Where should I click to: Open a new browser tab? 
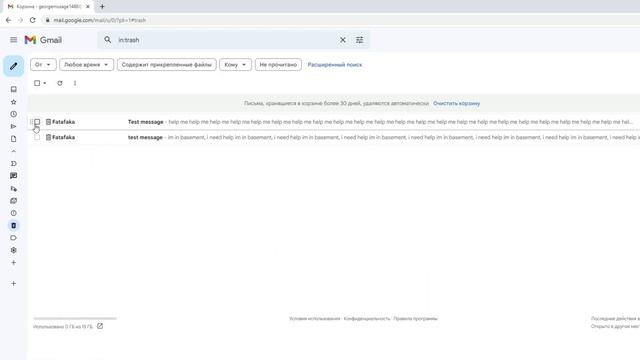tap(102, 7)
